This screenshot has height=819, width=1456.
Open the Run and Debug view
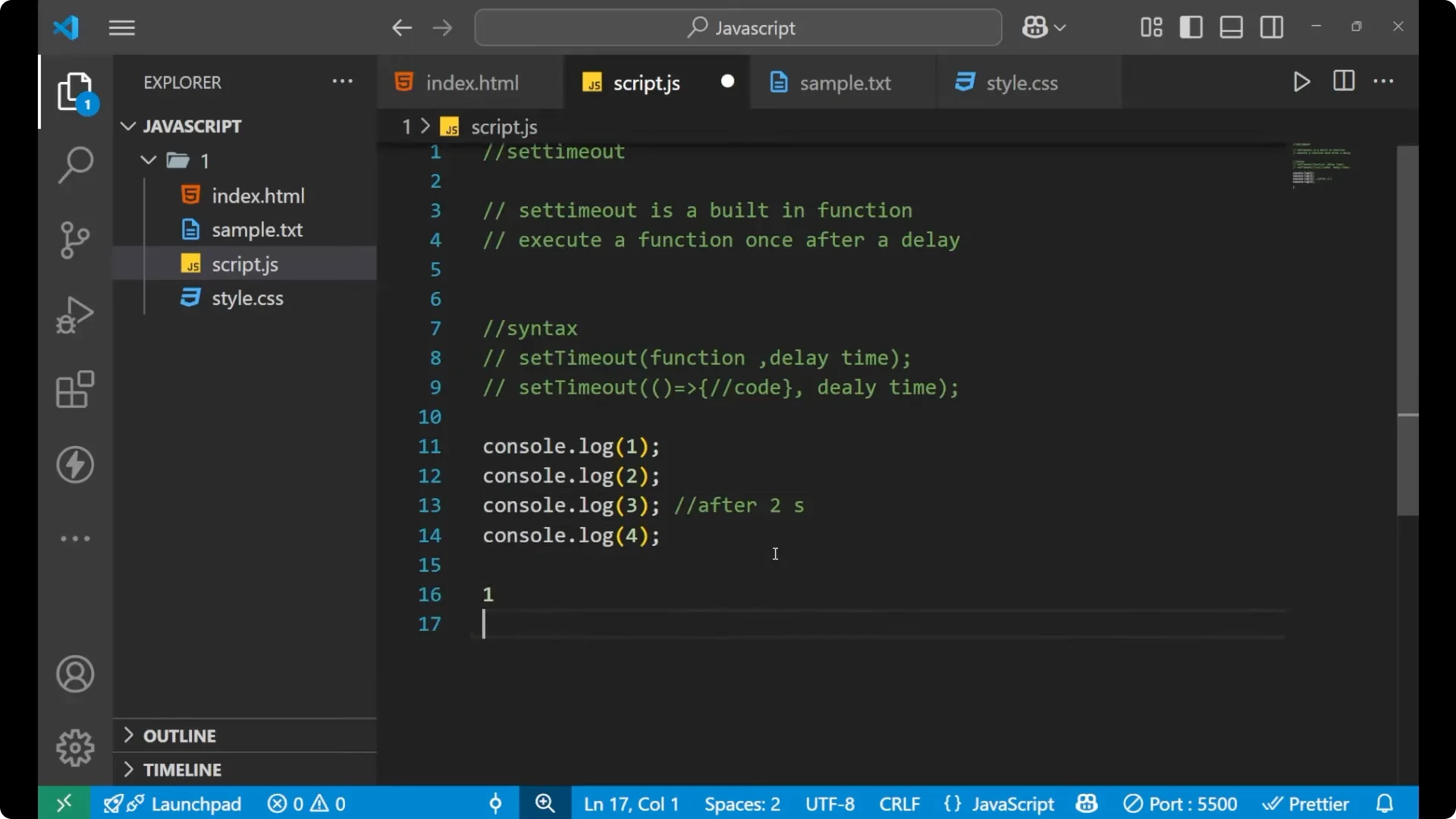point(74,314)
